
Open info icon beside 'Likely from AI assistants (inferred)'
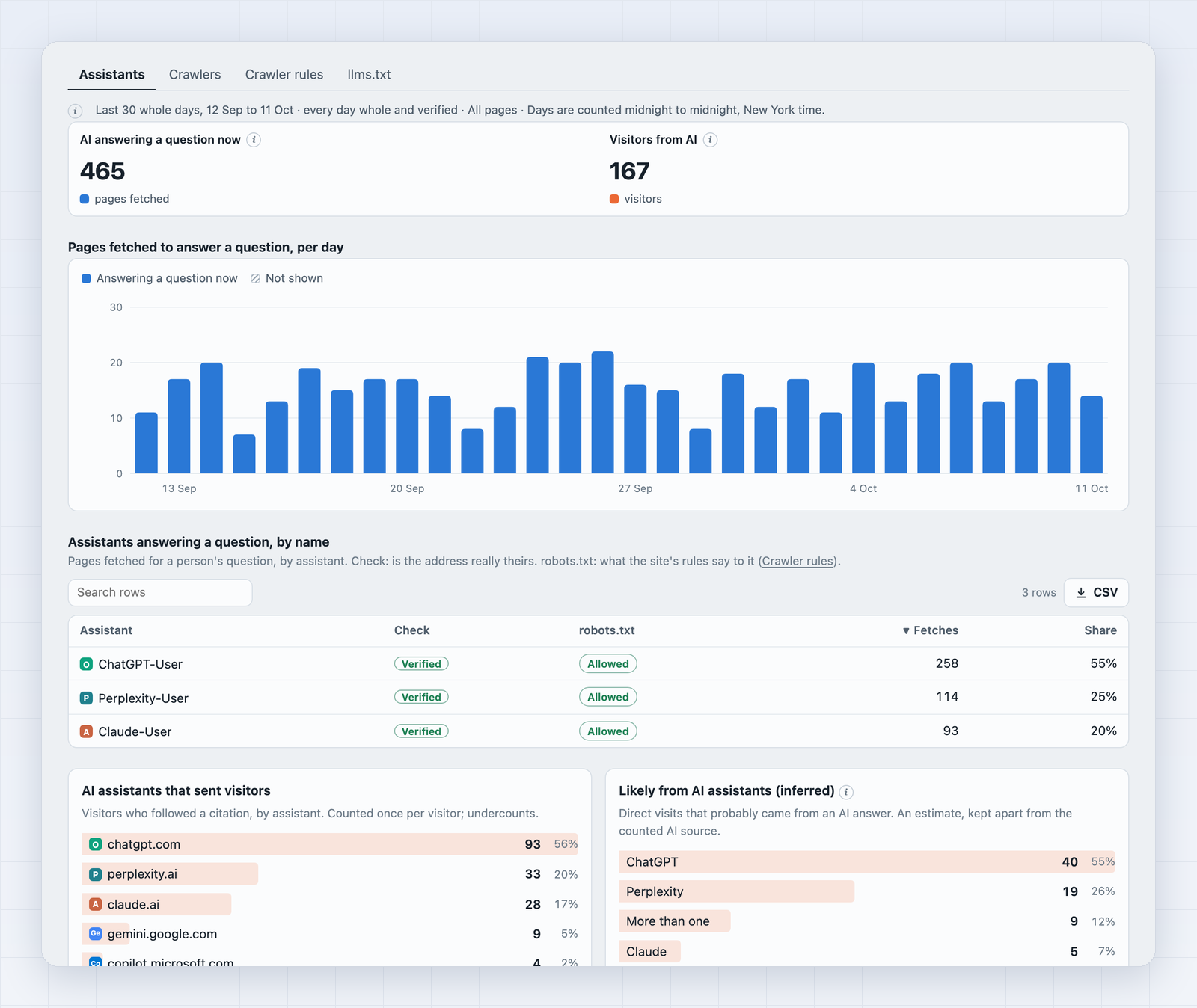pos(846,792)
